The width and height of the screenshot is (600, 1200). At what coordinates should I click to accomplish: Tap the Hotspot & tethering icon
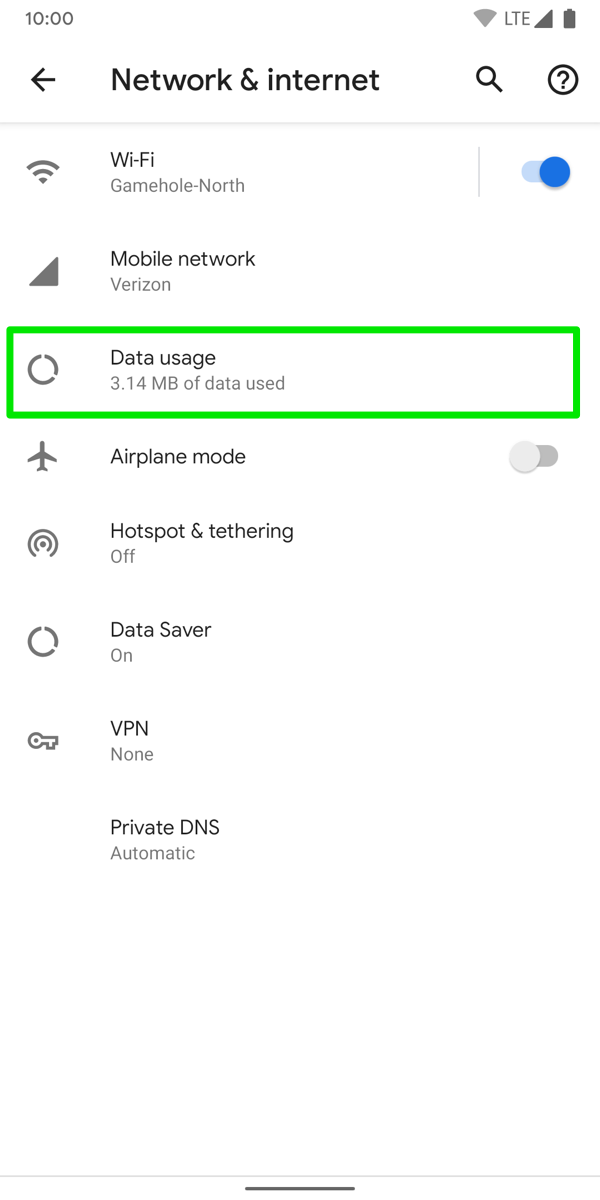[x=42, y=543]
